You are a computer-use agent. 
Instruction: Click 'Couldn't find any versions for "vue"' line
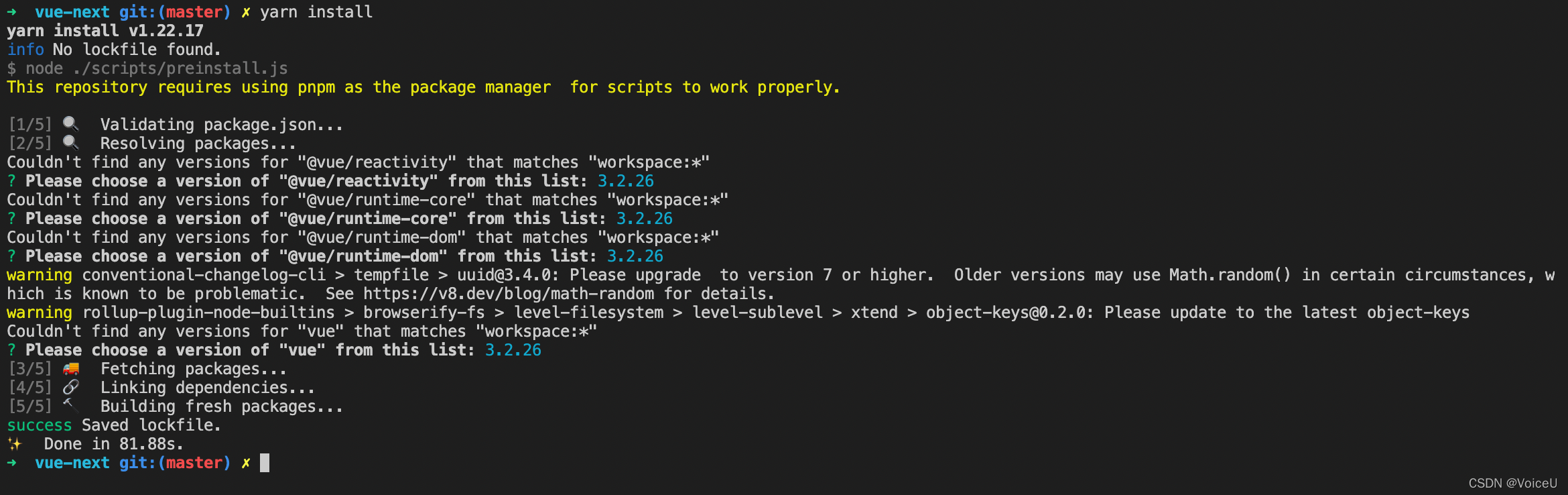[302, 331]
